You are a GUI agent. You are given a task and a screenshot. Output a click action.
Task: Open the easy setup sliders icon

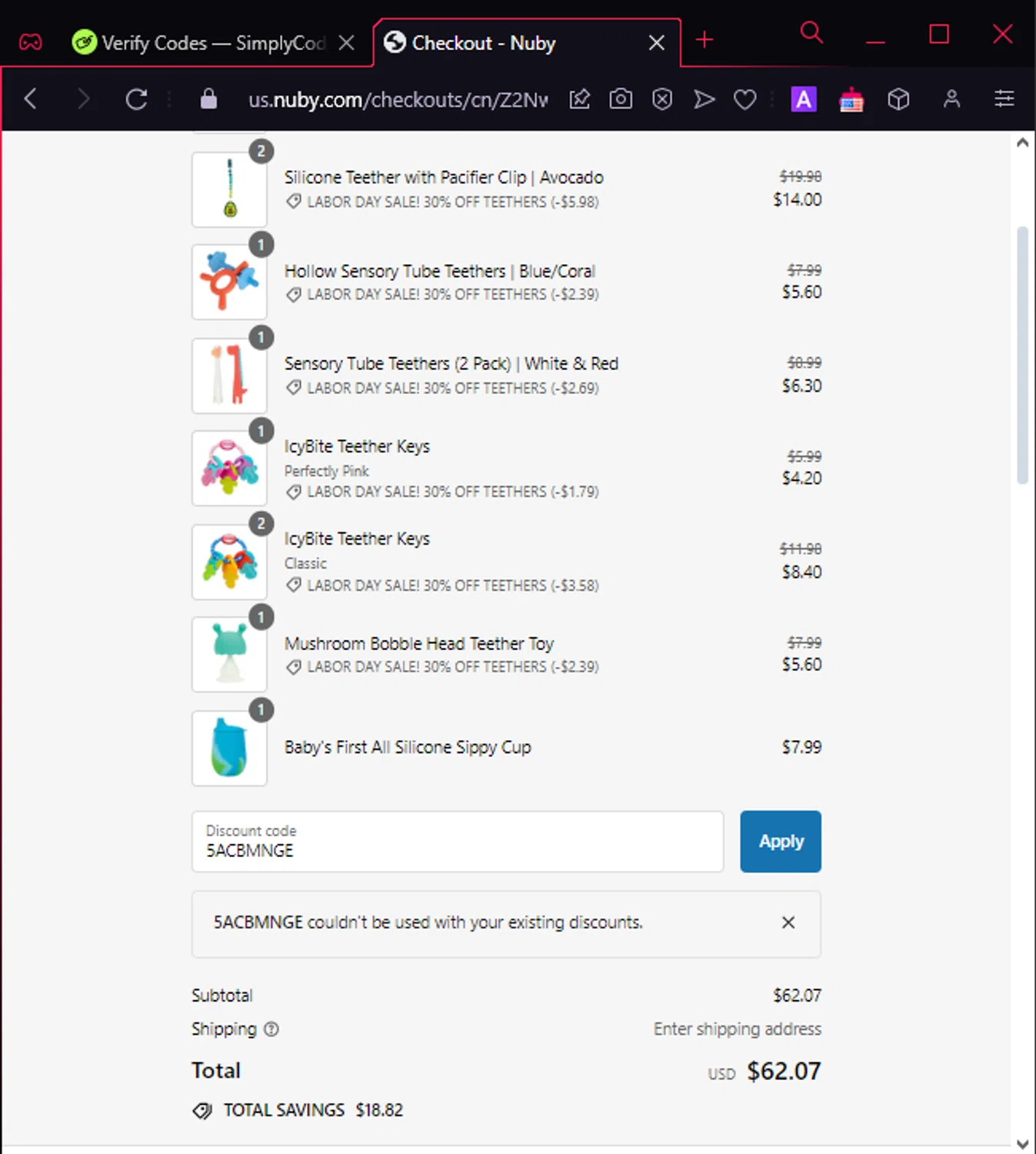click(1004, 98)
